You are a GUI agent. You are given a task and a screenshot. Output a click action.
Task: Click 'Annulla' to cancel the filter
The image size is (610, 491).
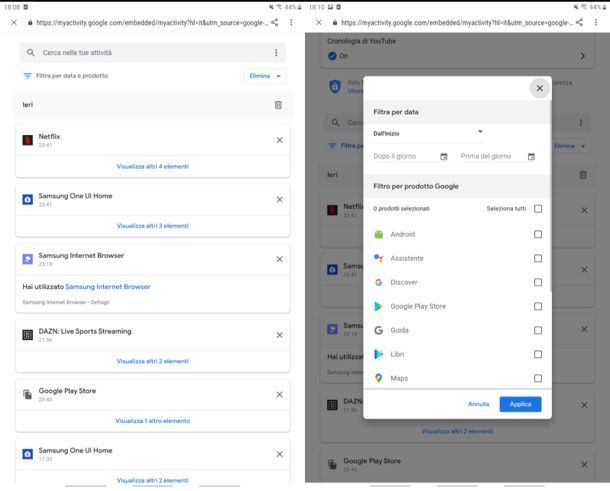pyautogui.click(x=479, y=404)
